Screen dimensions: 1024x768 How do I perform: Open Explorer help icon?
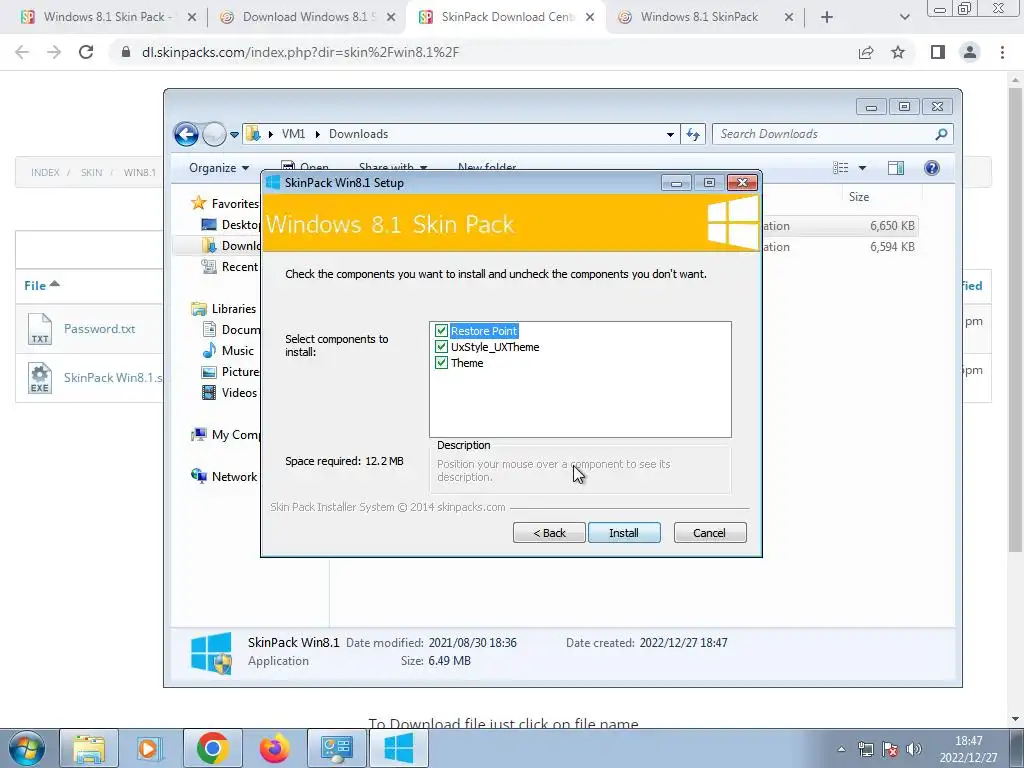point(932,168)
